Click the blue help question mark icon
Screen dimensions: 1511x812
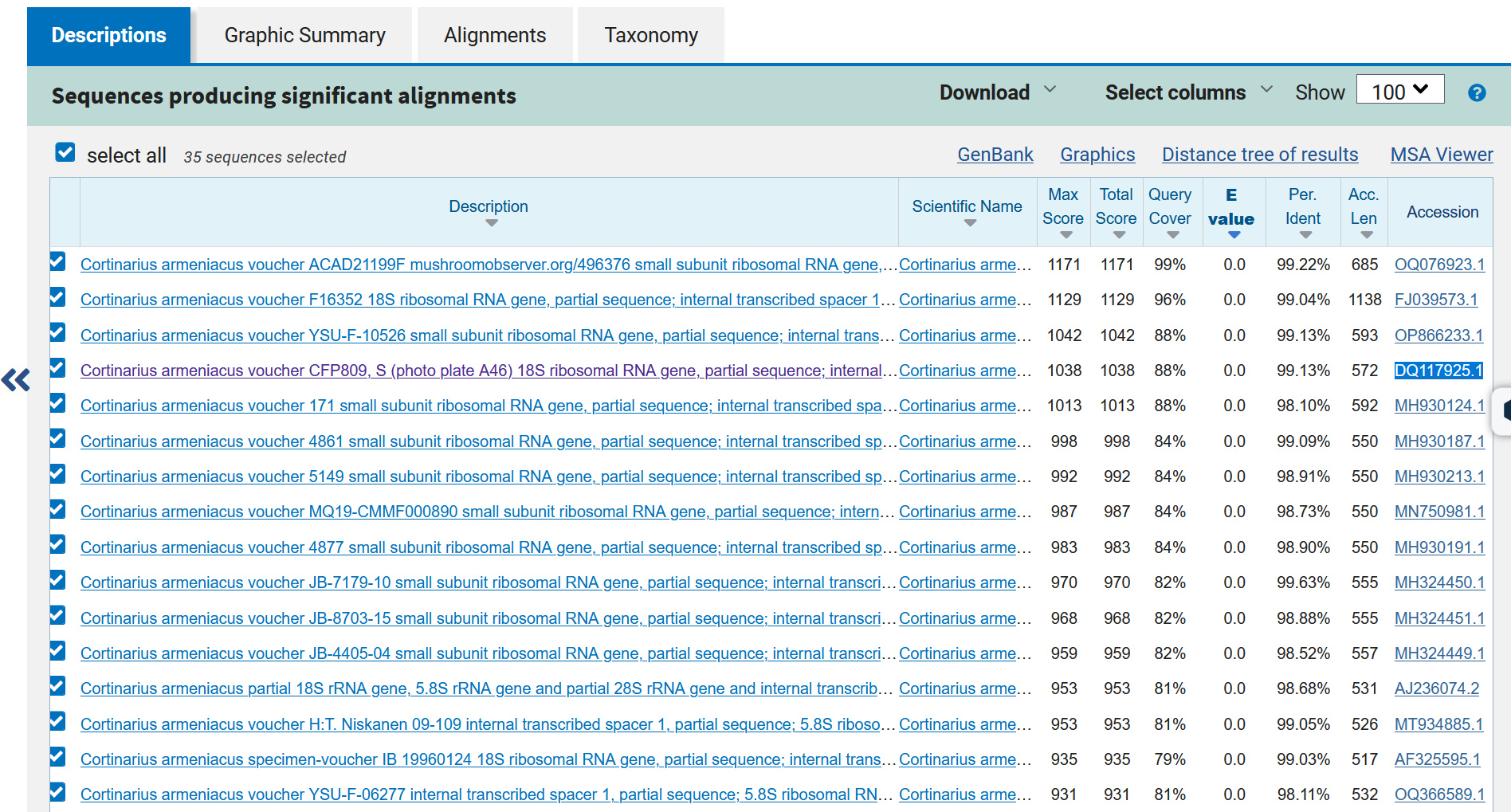tap(1476, 93)
